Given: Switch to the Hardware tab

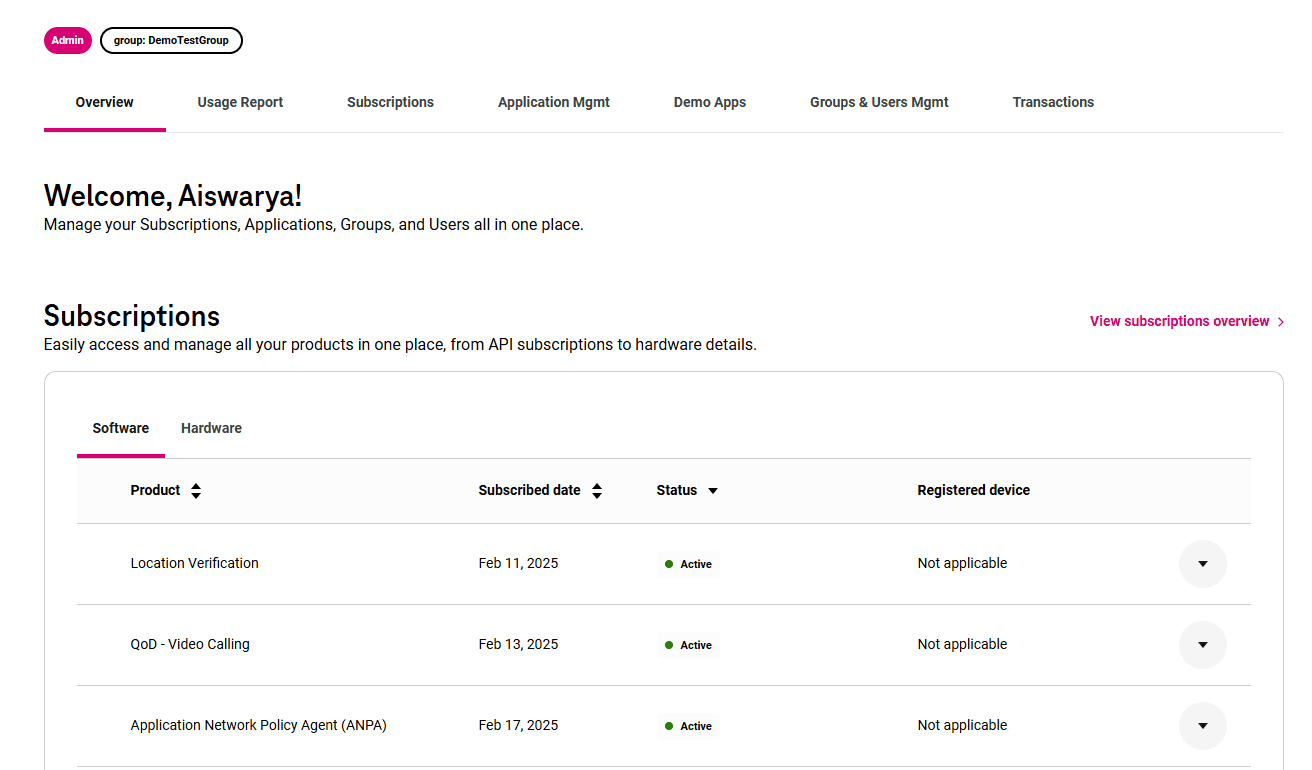Looking at the screenshot, I should (x=211, y=428).
